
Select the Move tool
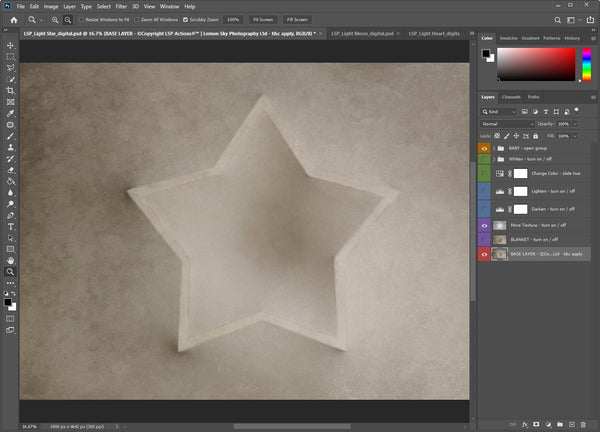[11, 45]
